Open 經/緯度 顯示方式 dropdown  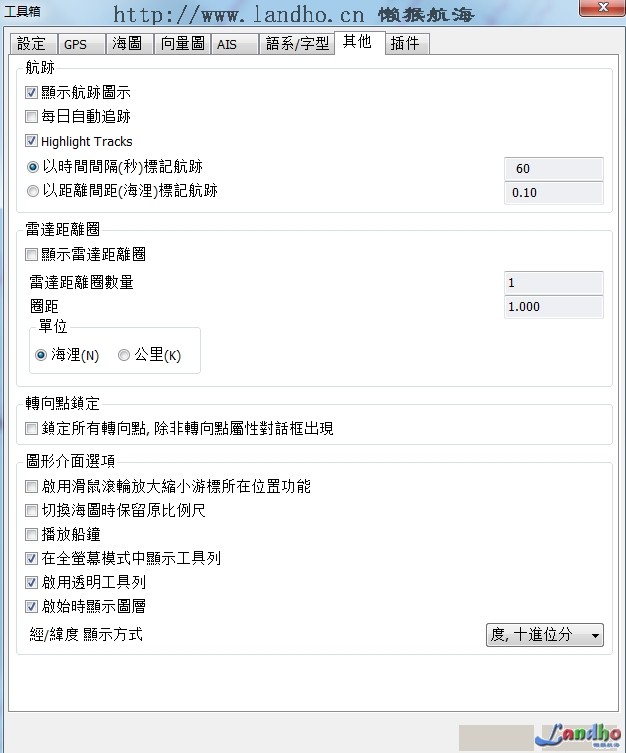pyautogui.click(x=544, y=634)
